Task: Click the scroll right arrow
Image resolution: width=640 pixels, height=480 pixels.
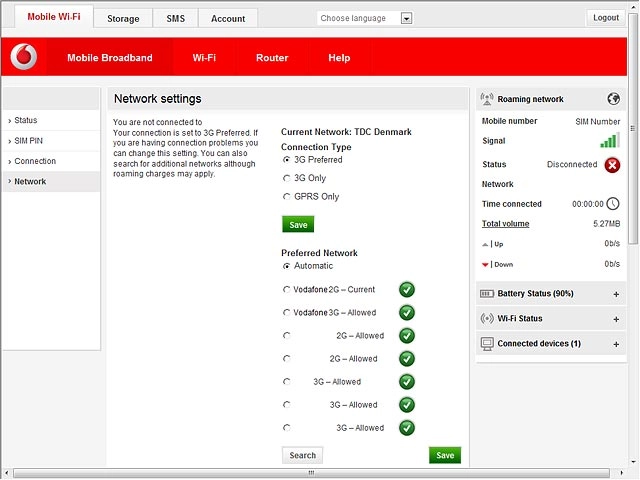Action: [621, 473]
